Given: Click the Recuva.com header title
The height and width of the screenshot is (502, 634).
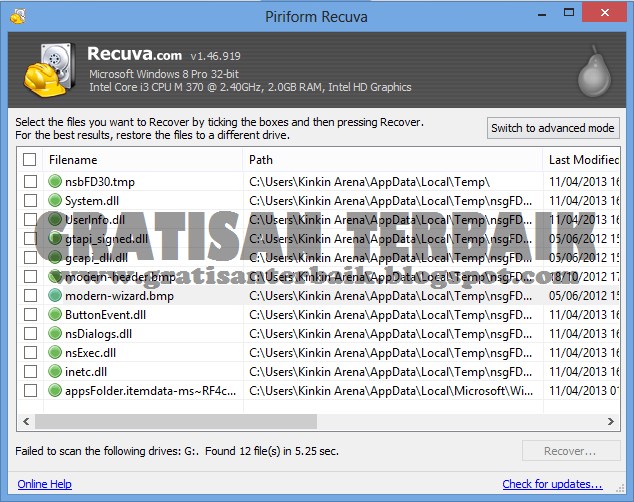Looking at the screenshot, I should tap(135, 54).
